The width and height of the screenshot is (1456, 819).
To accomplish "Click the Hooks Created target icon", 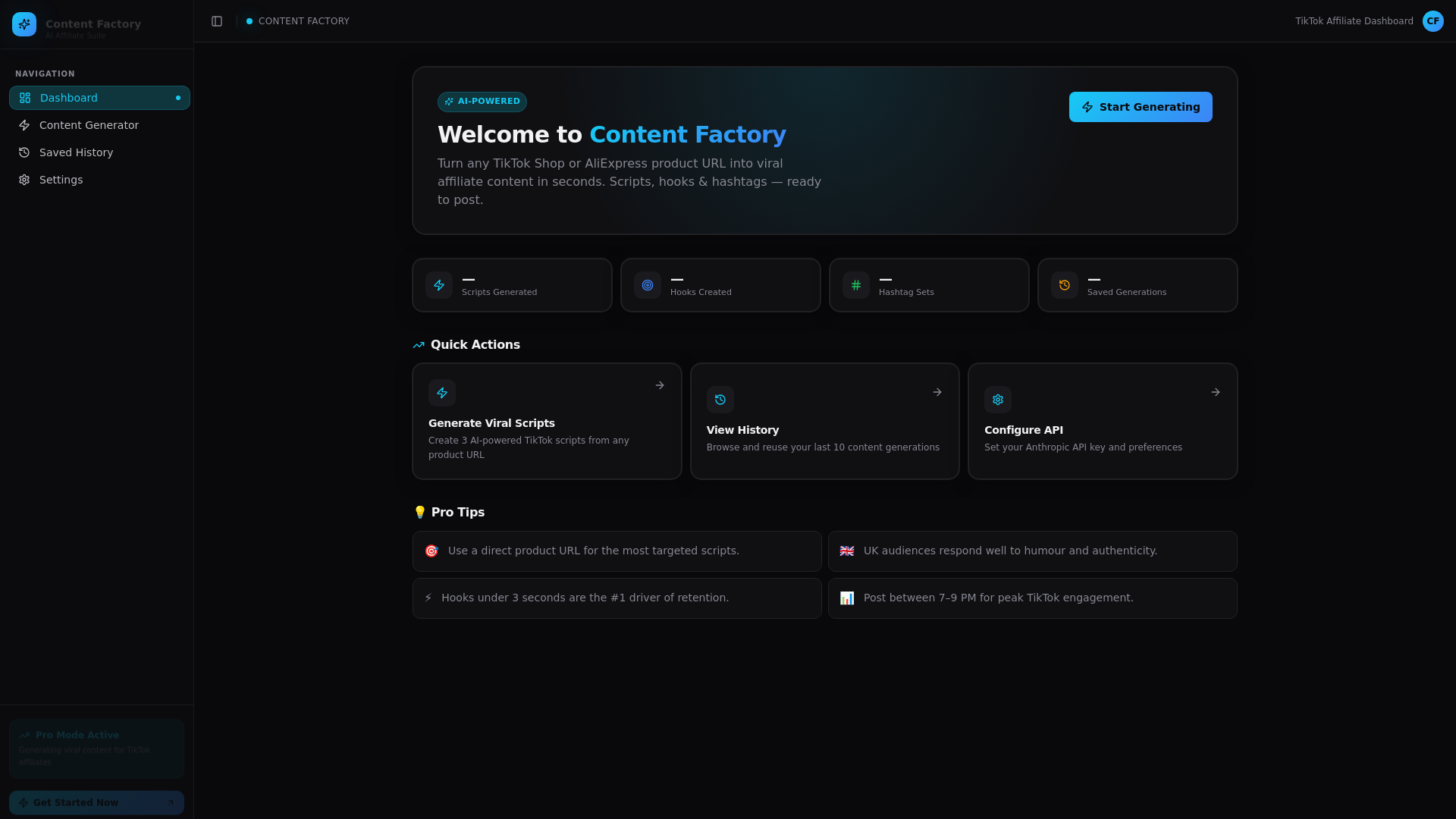I will click(647, 285).
